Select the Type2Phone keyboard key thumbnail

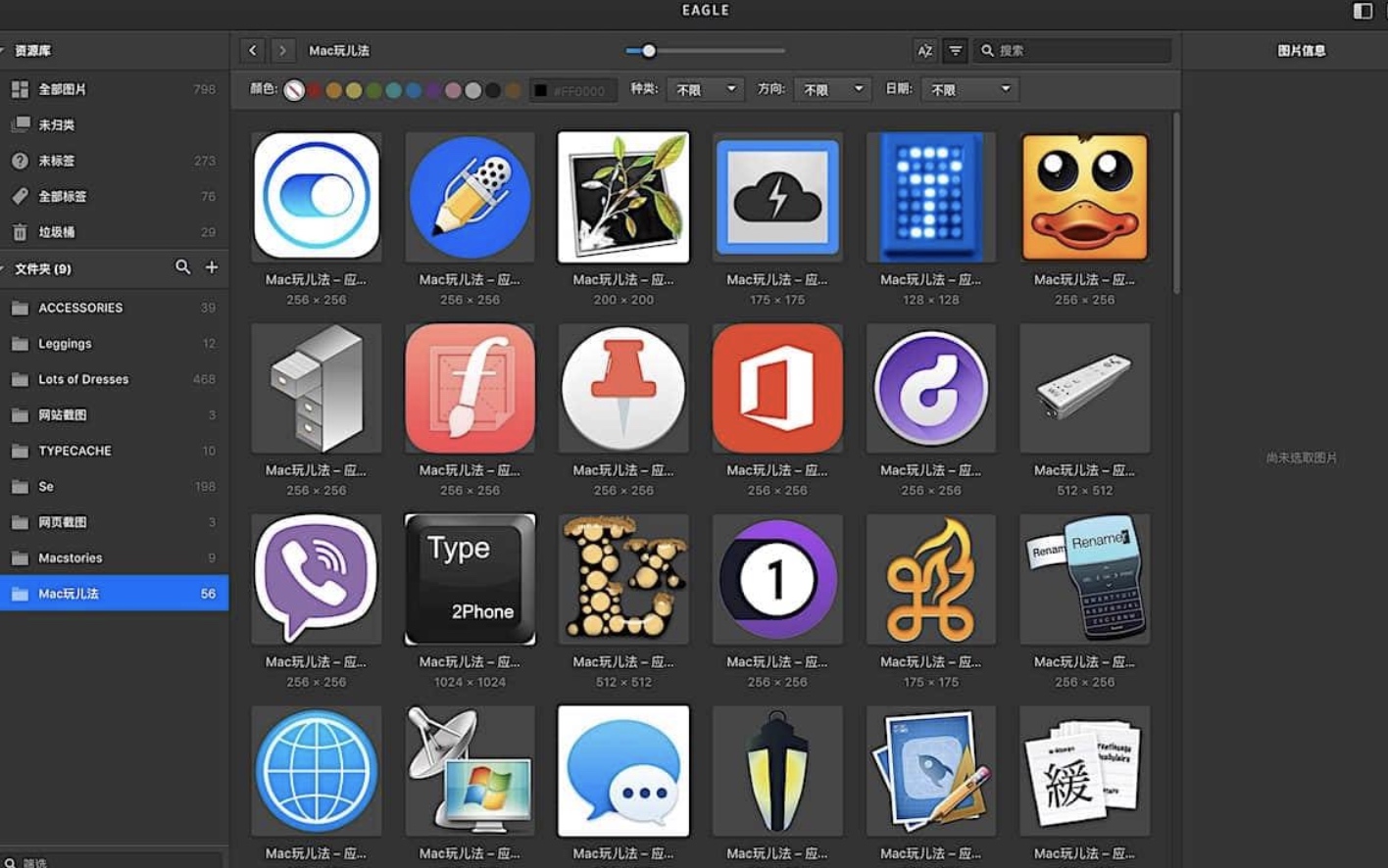pos(471,579)
